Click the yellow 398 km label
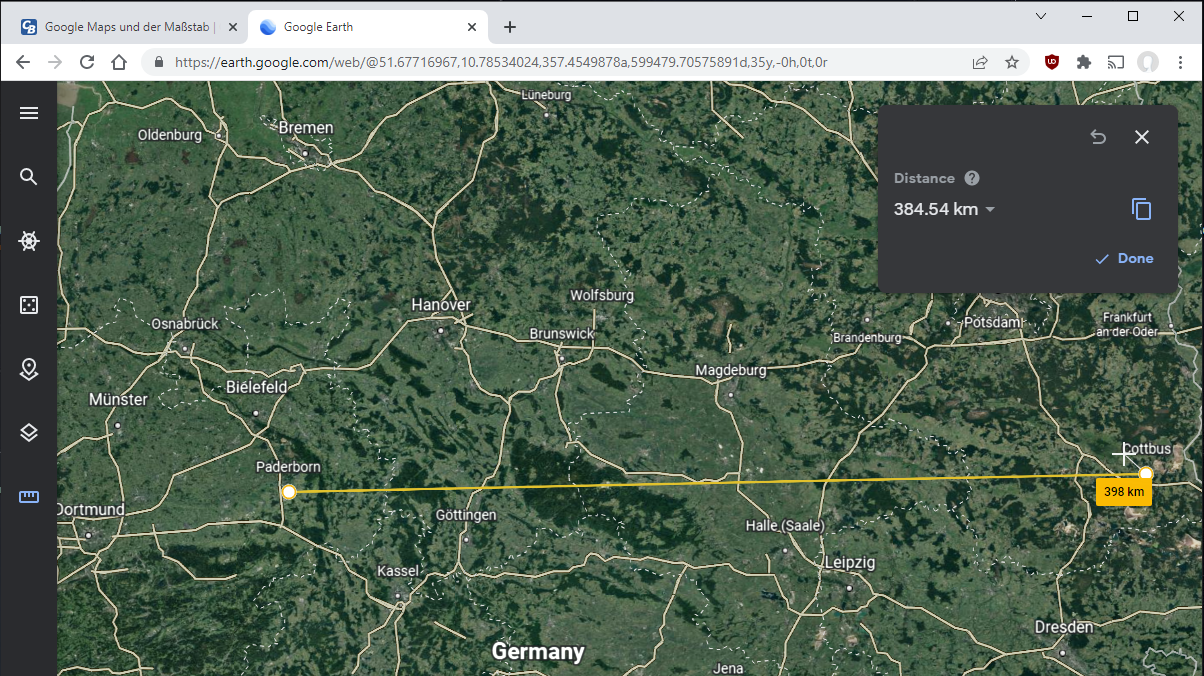 click(x=1124, y=492)
